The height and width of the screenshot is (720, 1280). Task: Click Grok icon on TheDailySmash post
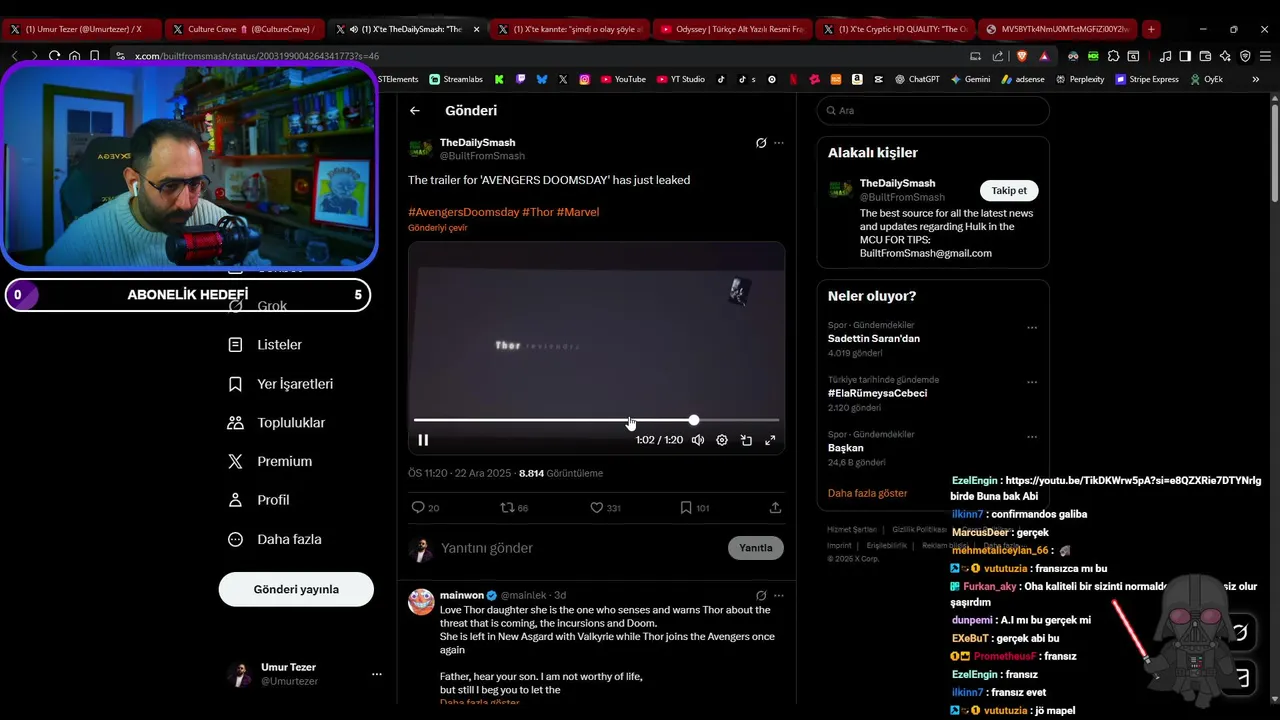(761, 143)
